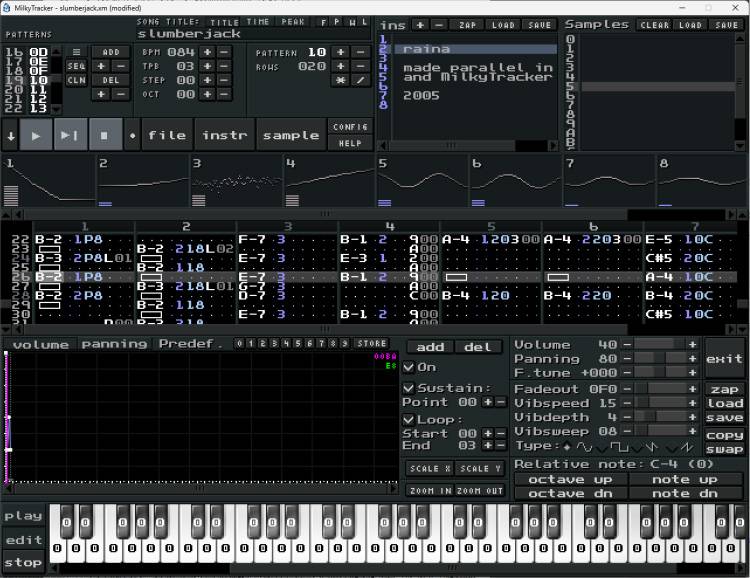
Task: Select order row 20 with pattern 11
Action: [x=26, y=89]
